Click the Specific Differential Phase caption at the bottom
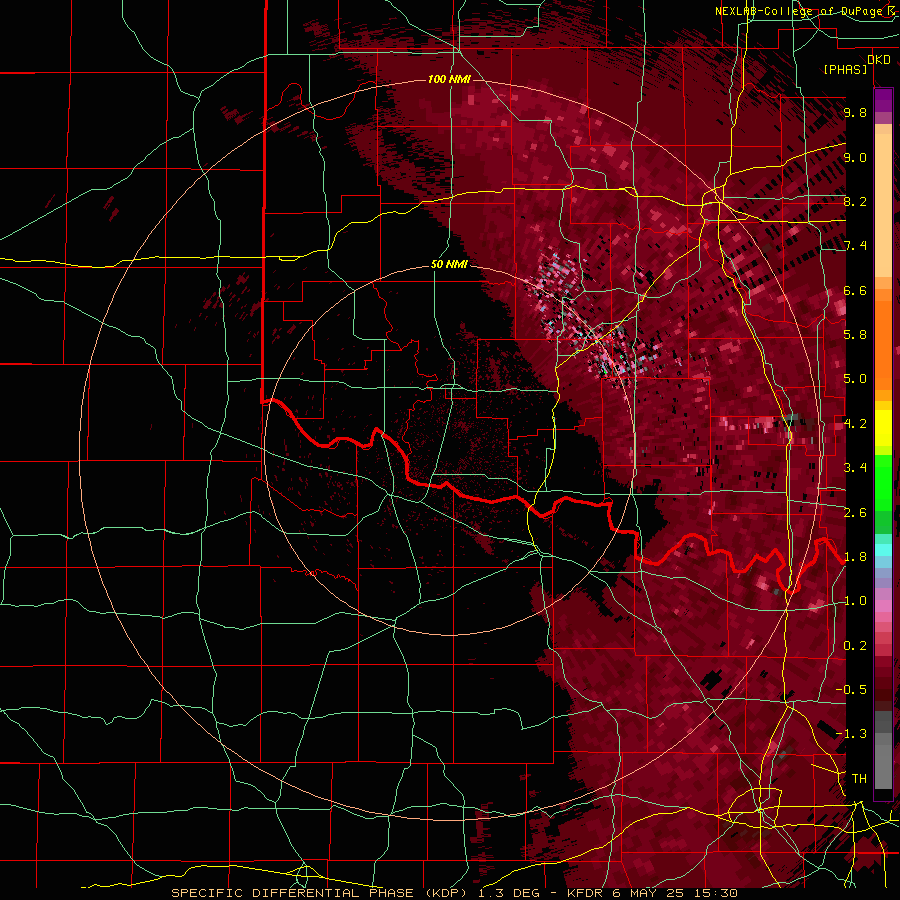Image resolution: width=900 pixels, height=900 pixels. point(455,893)
